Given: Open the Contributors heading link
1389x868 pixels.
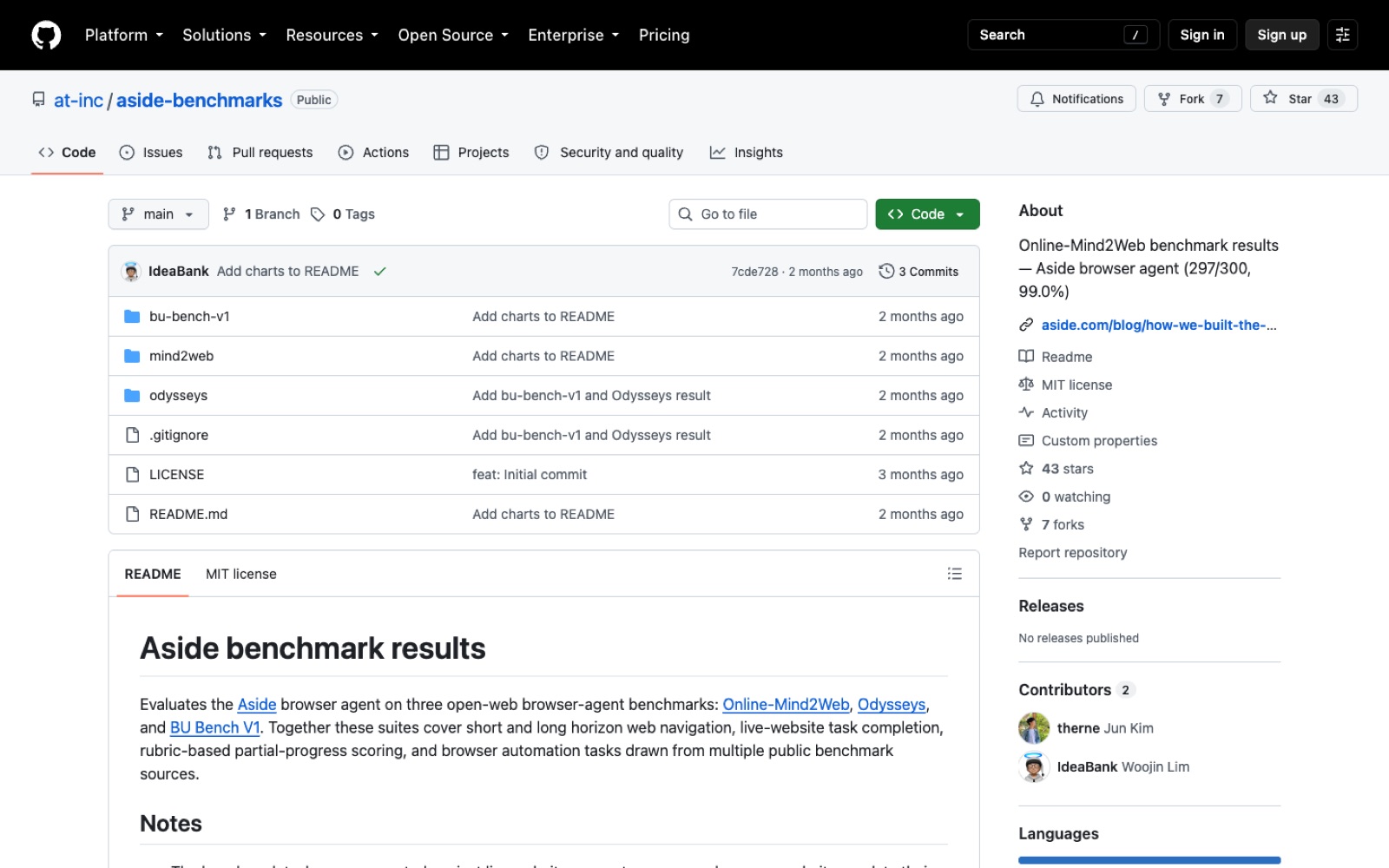Looking at the screenshot, I should 1076,690.
